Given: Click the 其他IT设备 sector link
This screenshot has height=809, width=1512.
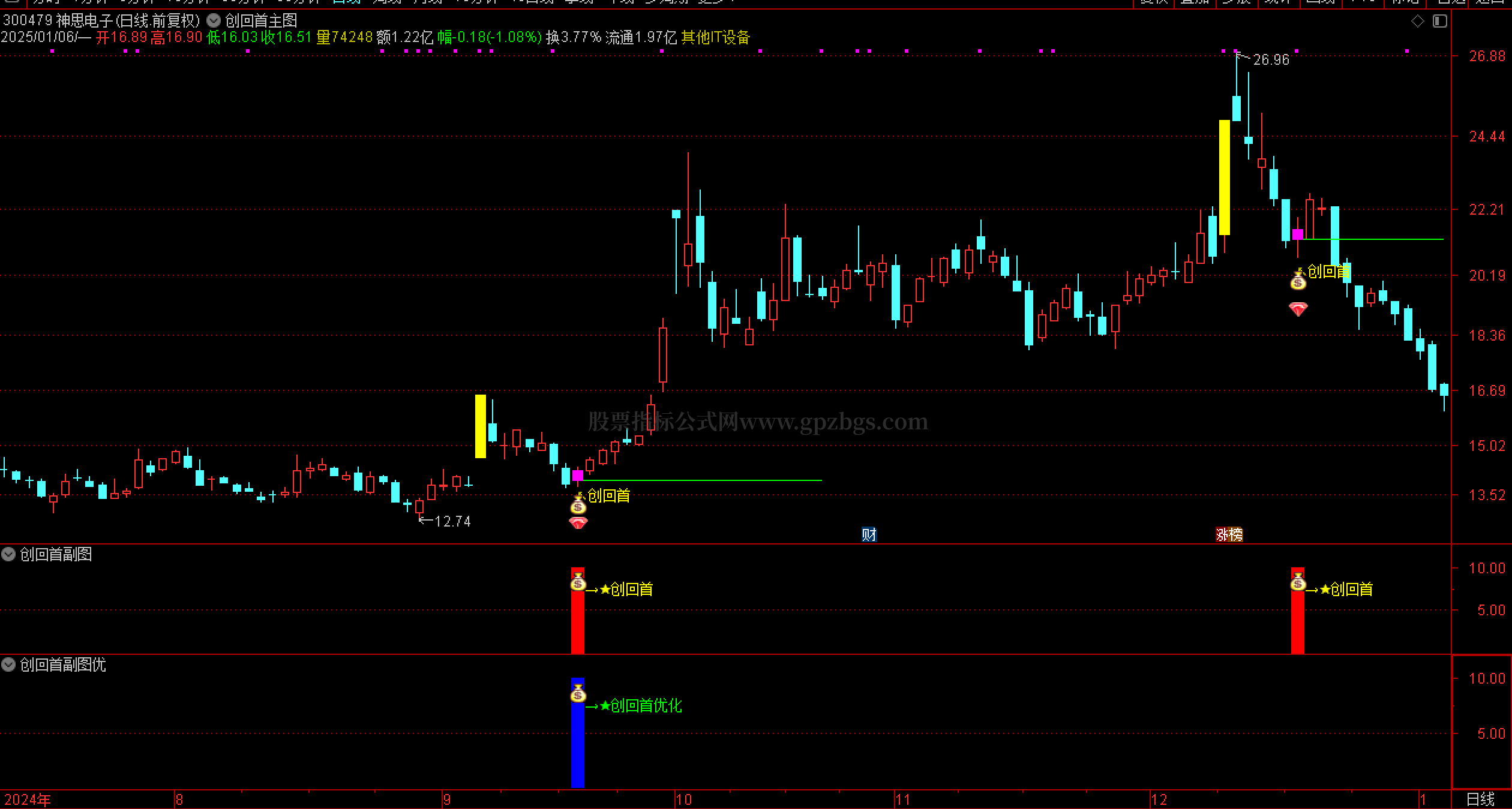Looking at the screenshot, I should point(716,37).
